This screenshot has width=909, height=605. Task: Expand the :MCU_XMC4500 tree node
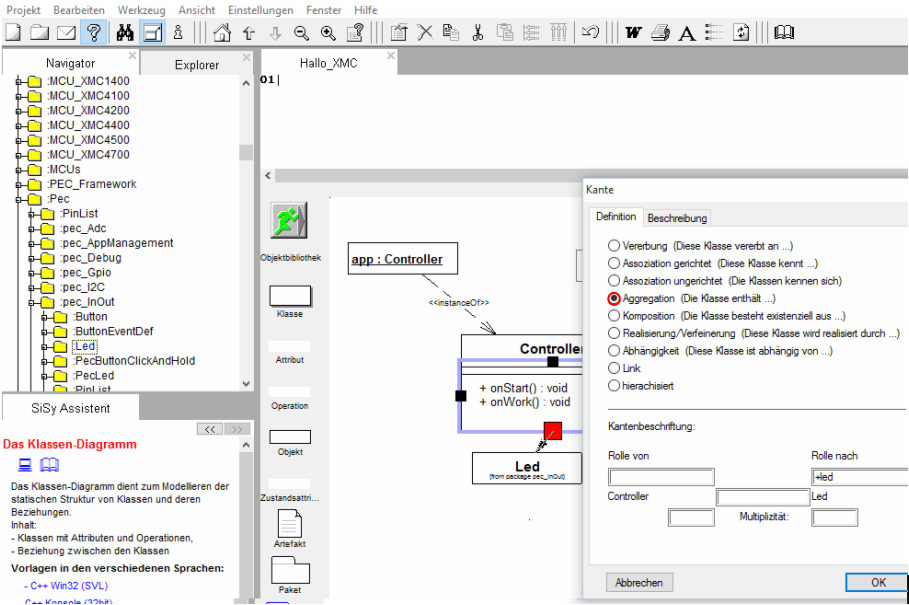click(19, 140)
